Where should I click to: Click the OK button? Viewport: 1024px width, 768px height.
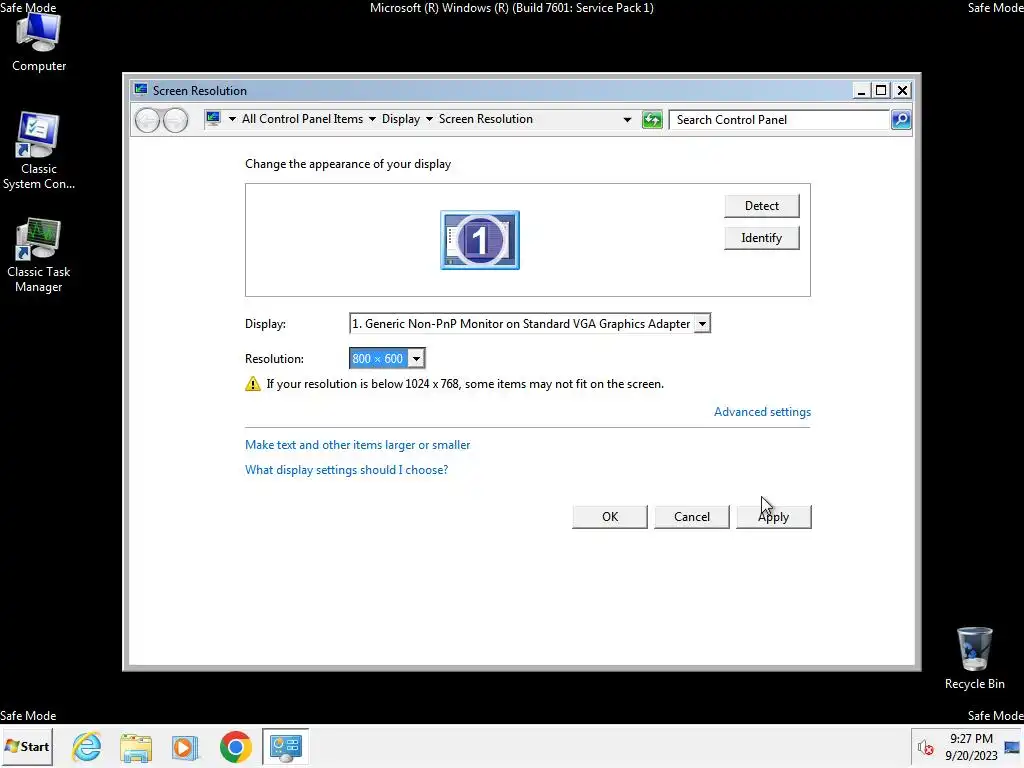[x=610, y=517]
